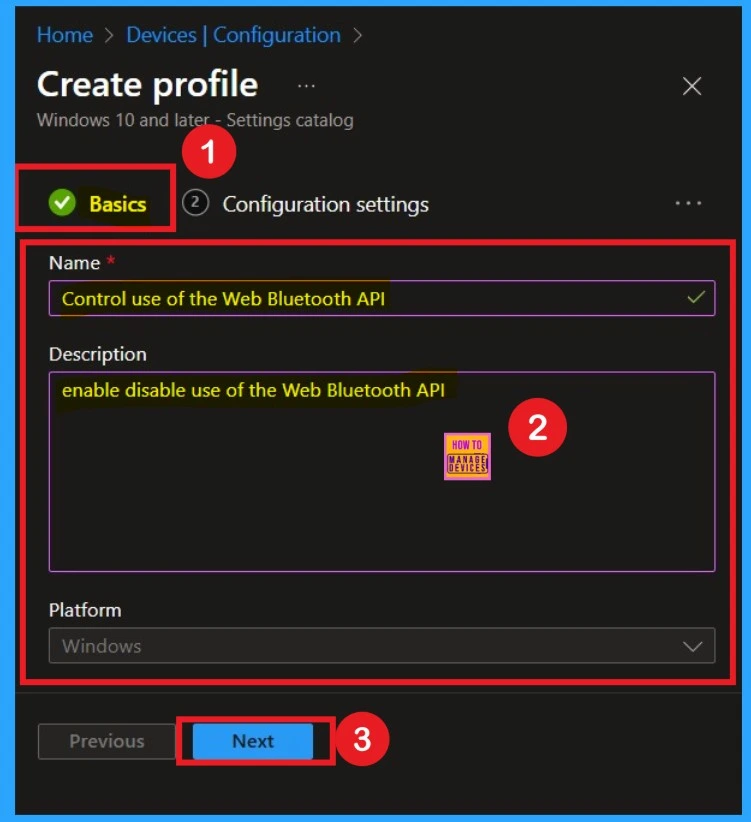Click the step 2 circle icon

pyautogui.click(x=195, y=202)
